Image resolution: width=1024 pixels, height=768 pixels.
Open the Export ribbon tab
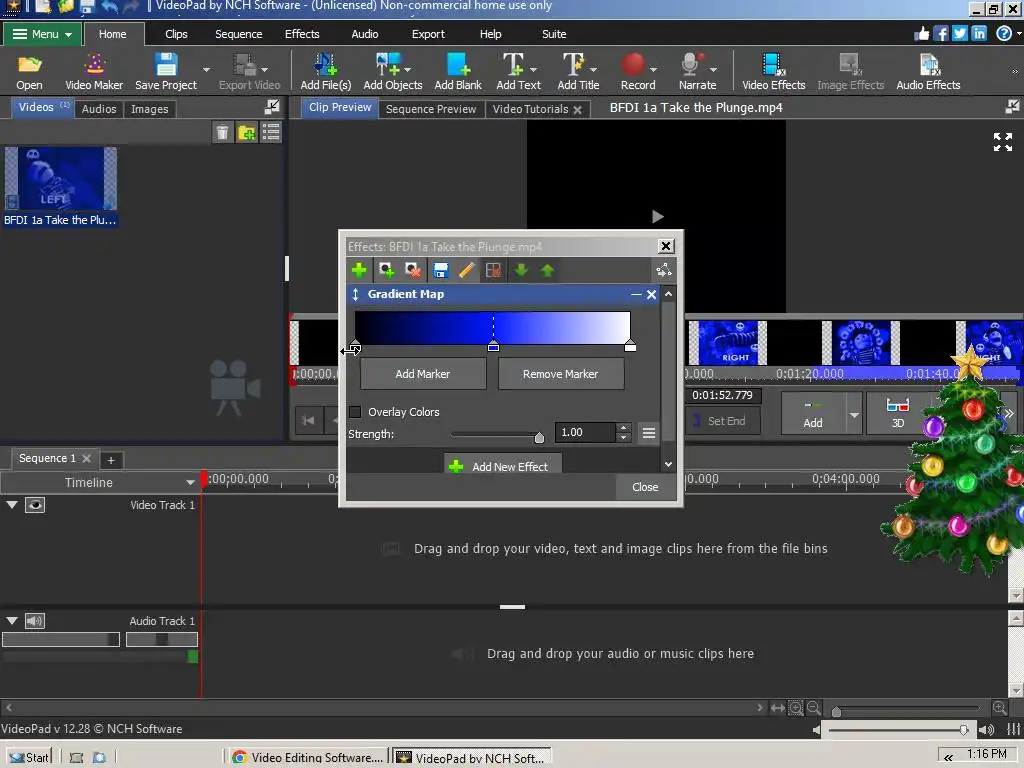(428, 34)
